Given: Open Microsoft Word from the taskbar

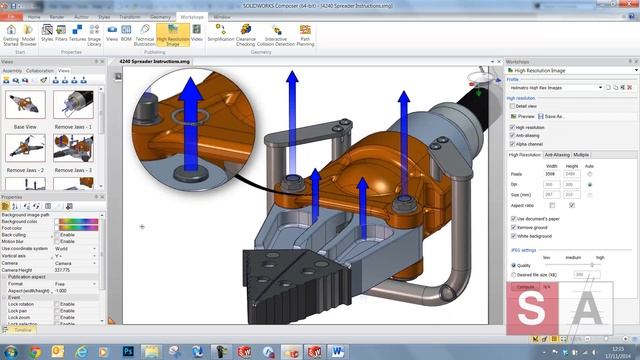Looking at the screenshot, I should (337, 351).
